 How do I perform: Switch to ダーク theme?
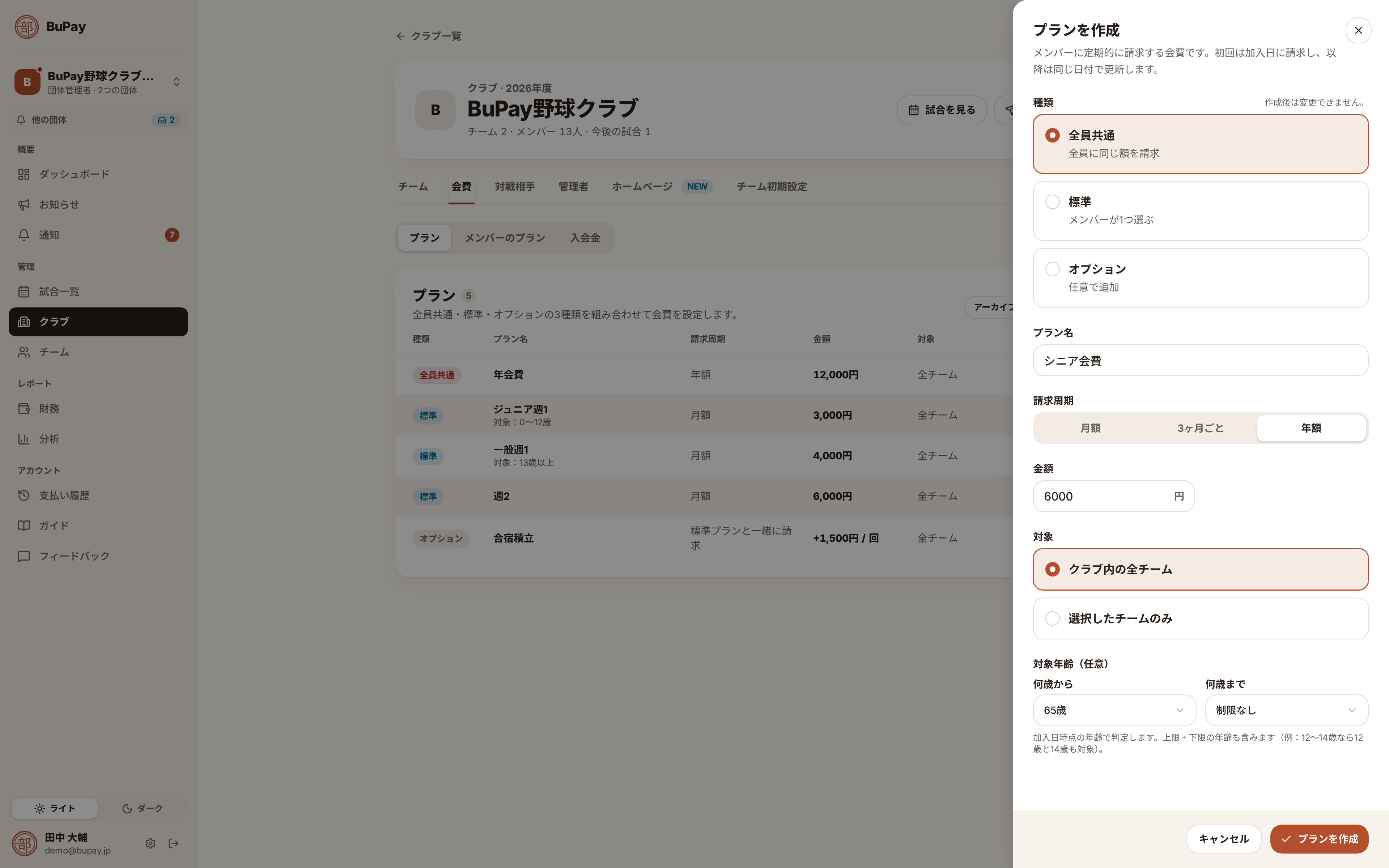point(143,808)
